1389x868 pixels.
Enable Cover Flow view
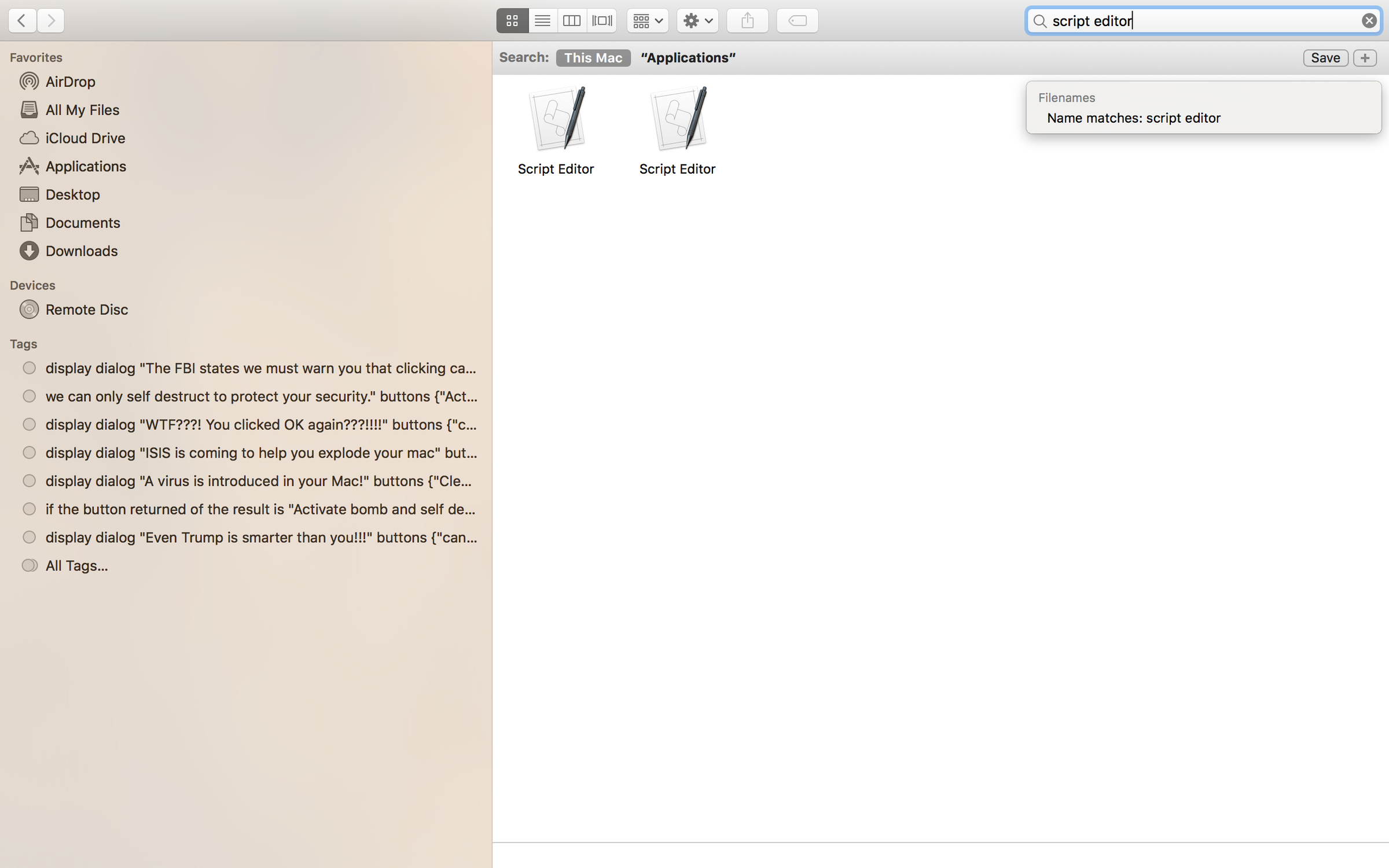(x=602, y=20)
